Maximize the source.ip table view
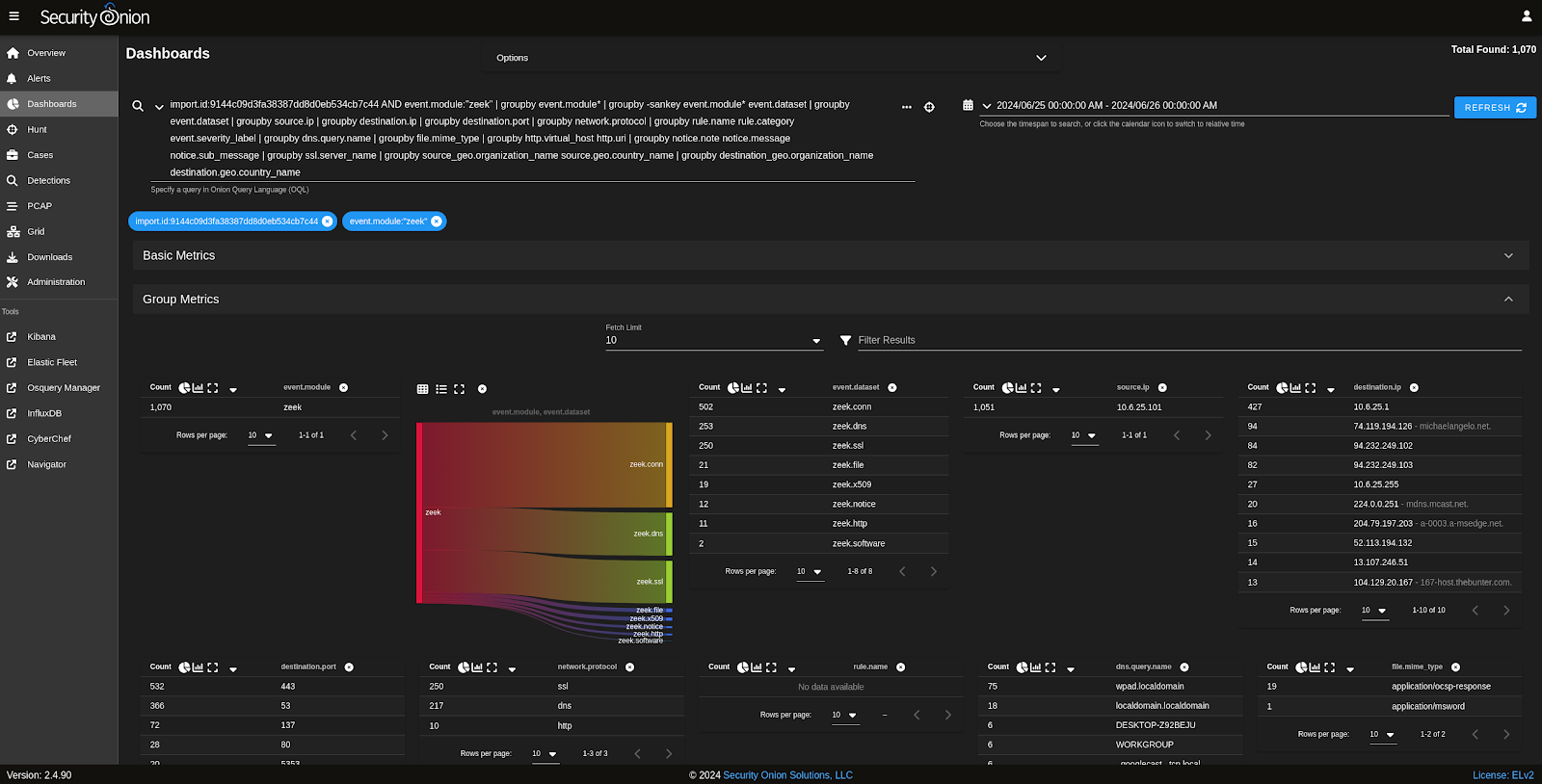Image resolution: width=1542 pixels, height=784 pixels. (x=1036, y=388)
